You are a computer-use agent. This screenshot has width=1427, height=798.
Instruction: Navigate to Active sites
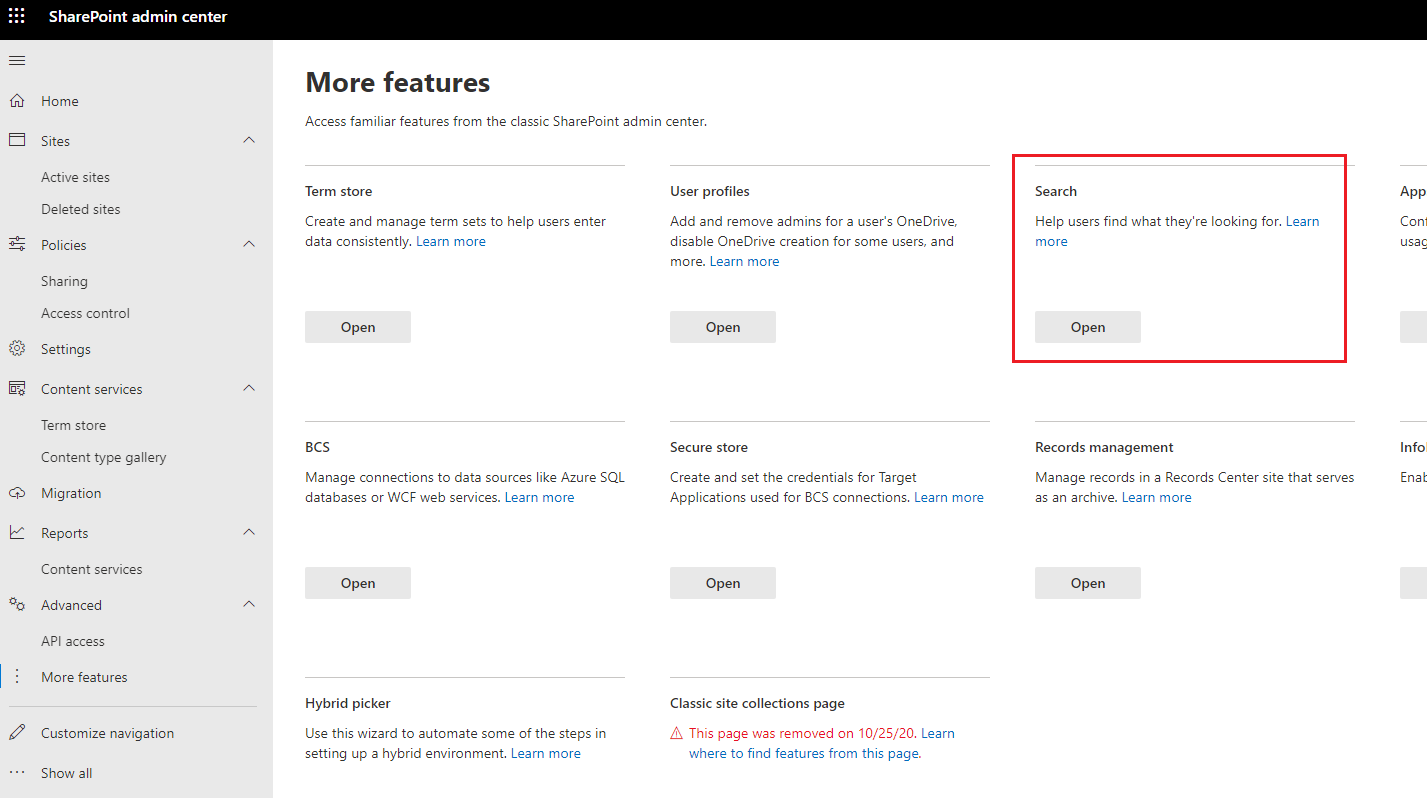(75, 176)
